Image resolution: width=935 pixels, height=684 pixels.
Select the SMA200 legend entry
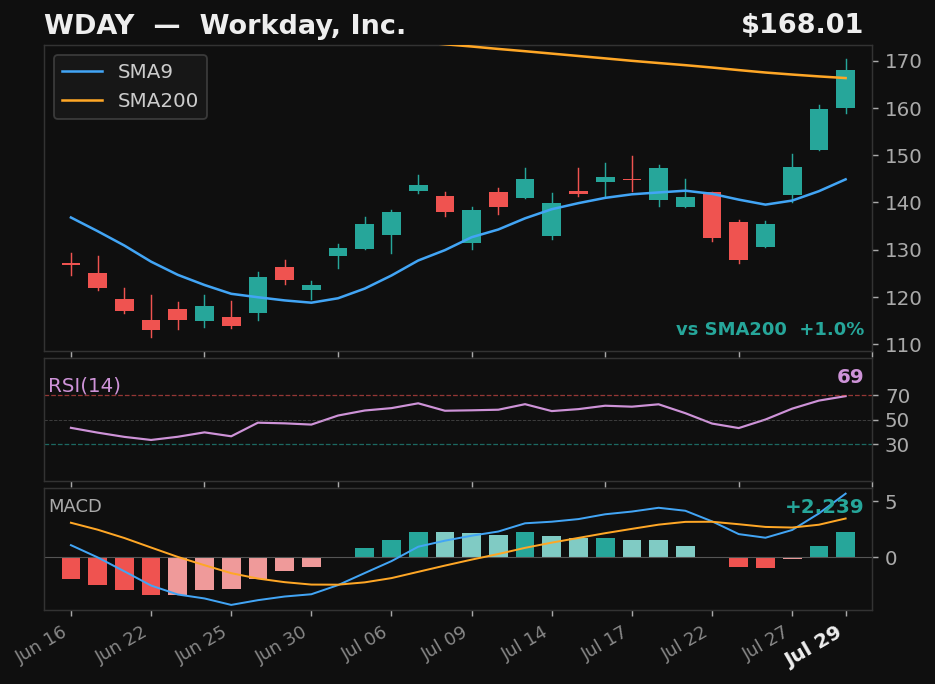click(131, 100)
